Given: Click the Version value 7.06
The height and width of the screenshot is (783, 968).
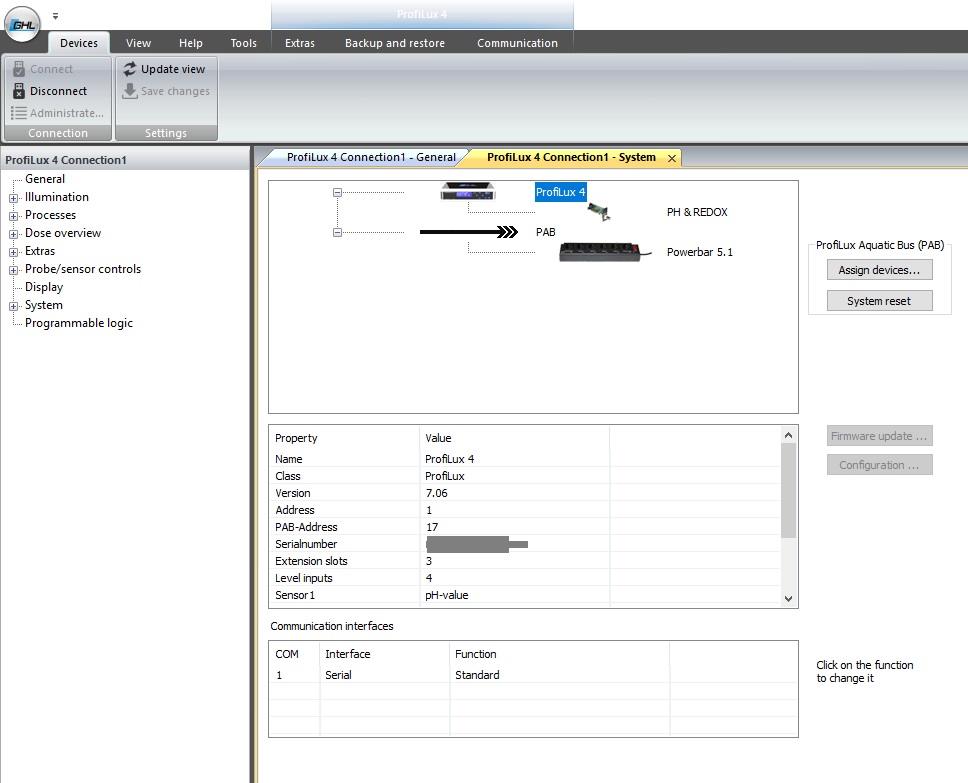Looking at the screenshot, I should point(436,493).
